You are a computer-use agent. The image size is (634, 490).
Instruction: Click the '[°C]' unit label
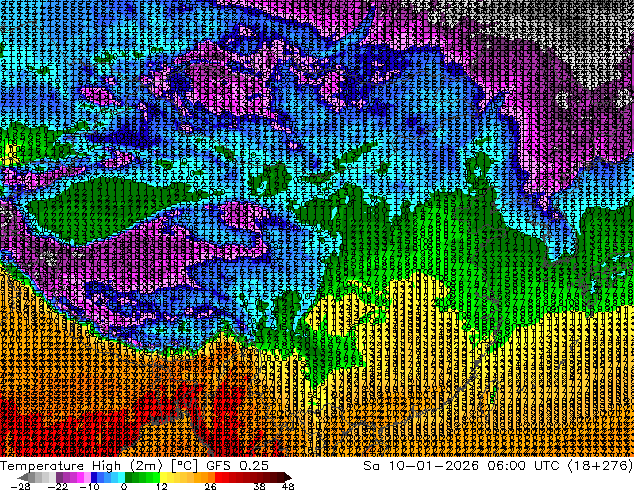click(184, 466)
